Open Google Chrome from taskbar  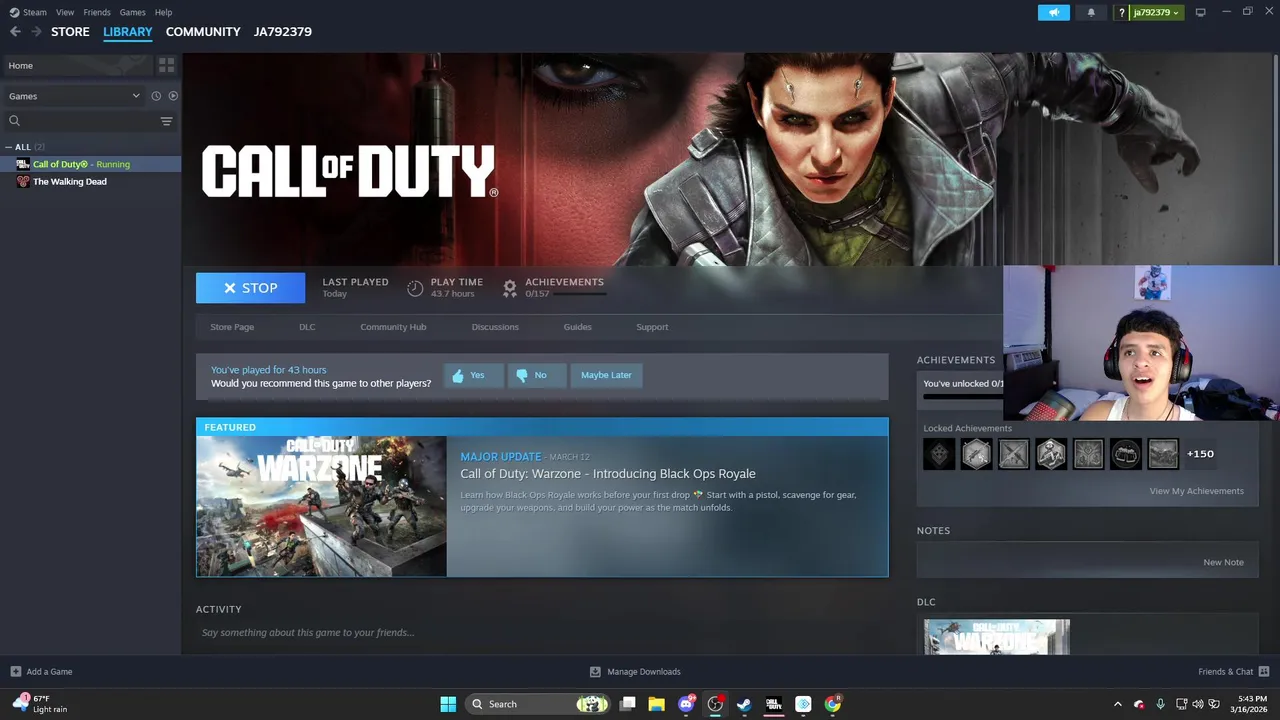832,704
